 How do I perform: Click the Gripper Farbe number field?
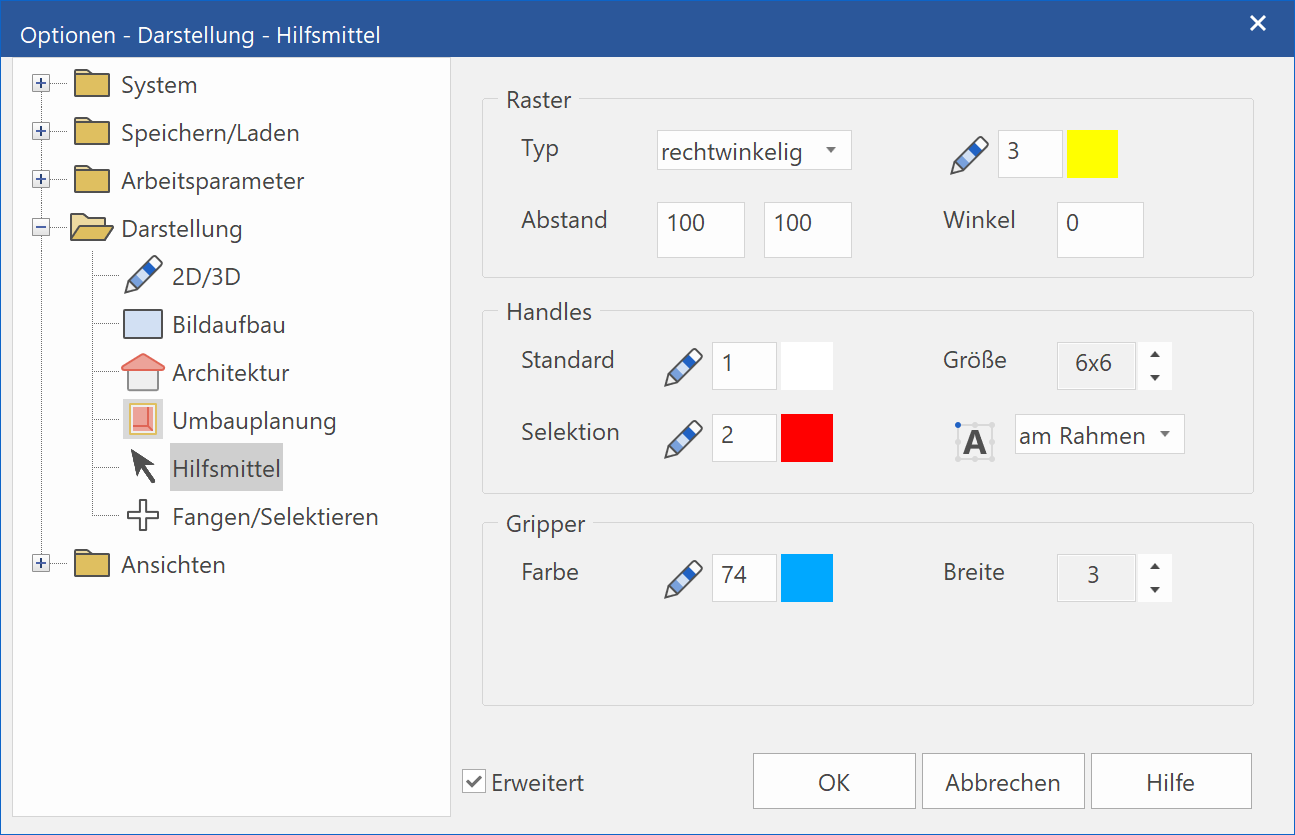coord(744,578)
